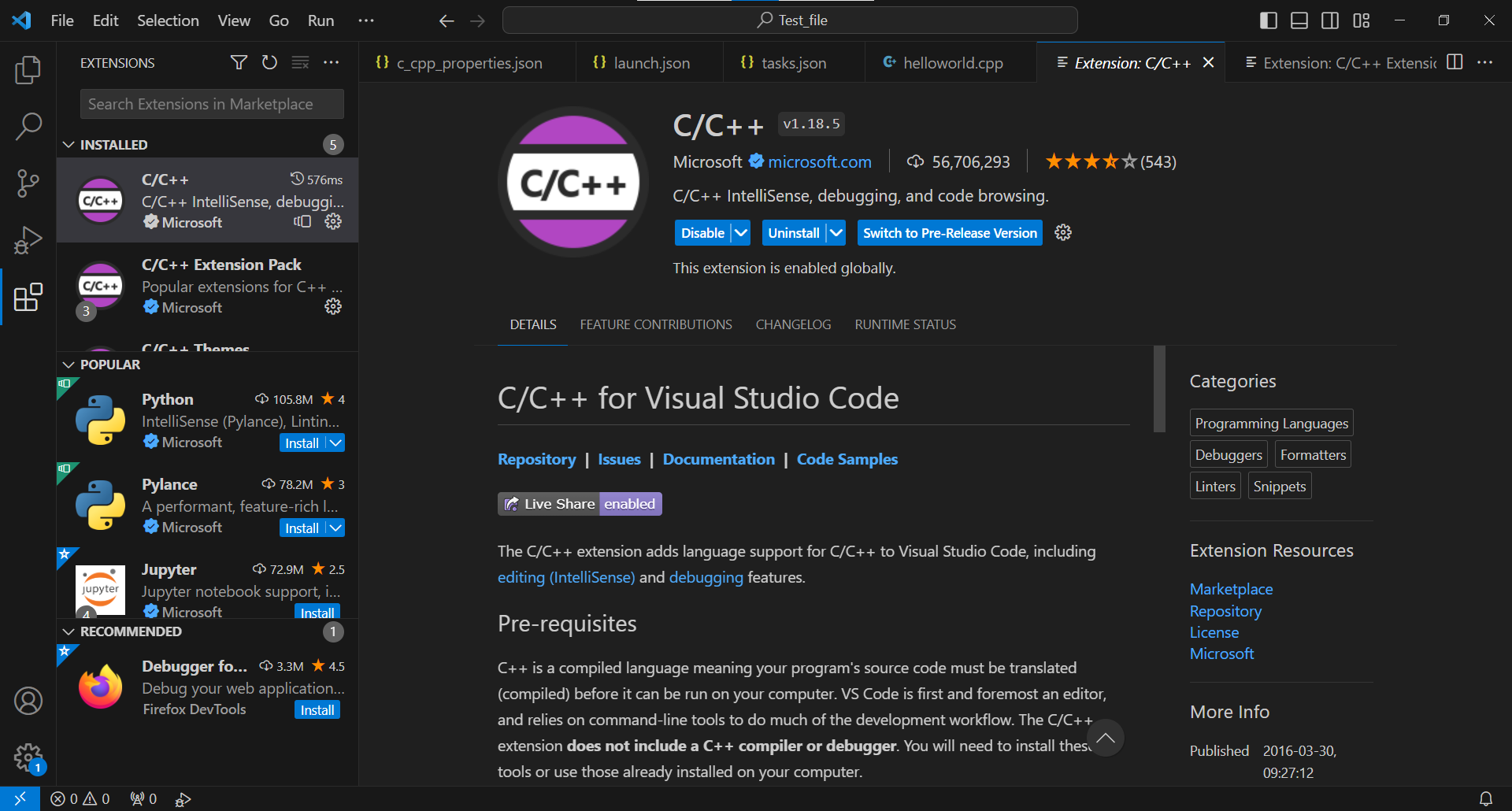1512x811 pixels.
Task: Show more menu bar items
Action: point(366,20)
